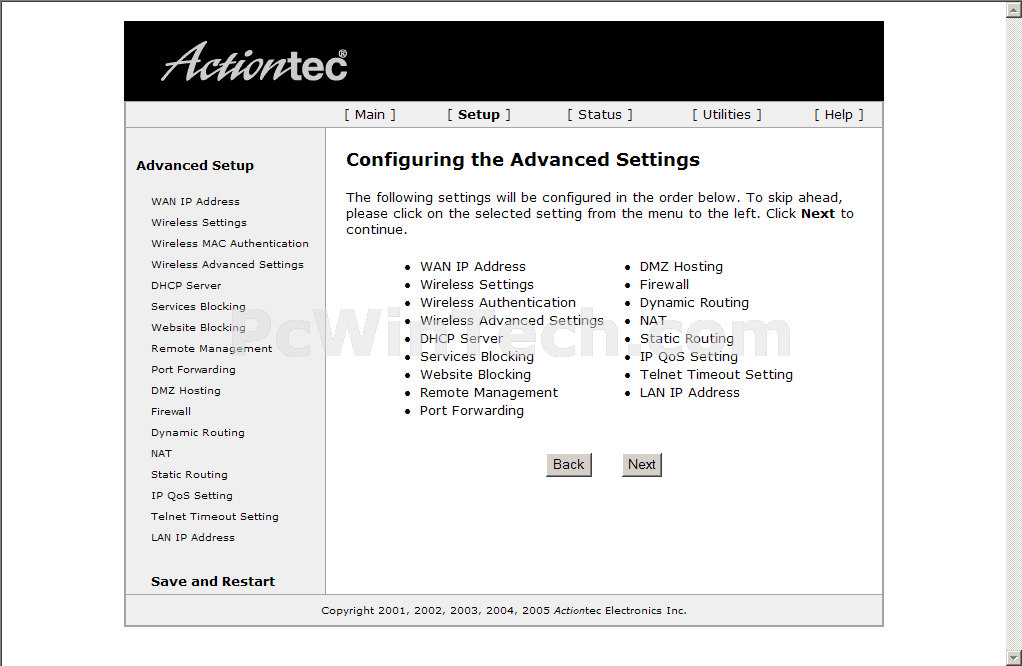Go to Wireless Advanced Settings in sidebar
This screenshot has width=1022, height=666.
click(x=227, y=265)
